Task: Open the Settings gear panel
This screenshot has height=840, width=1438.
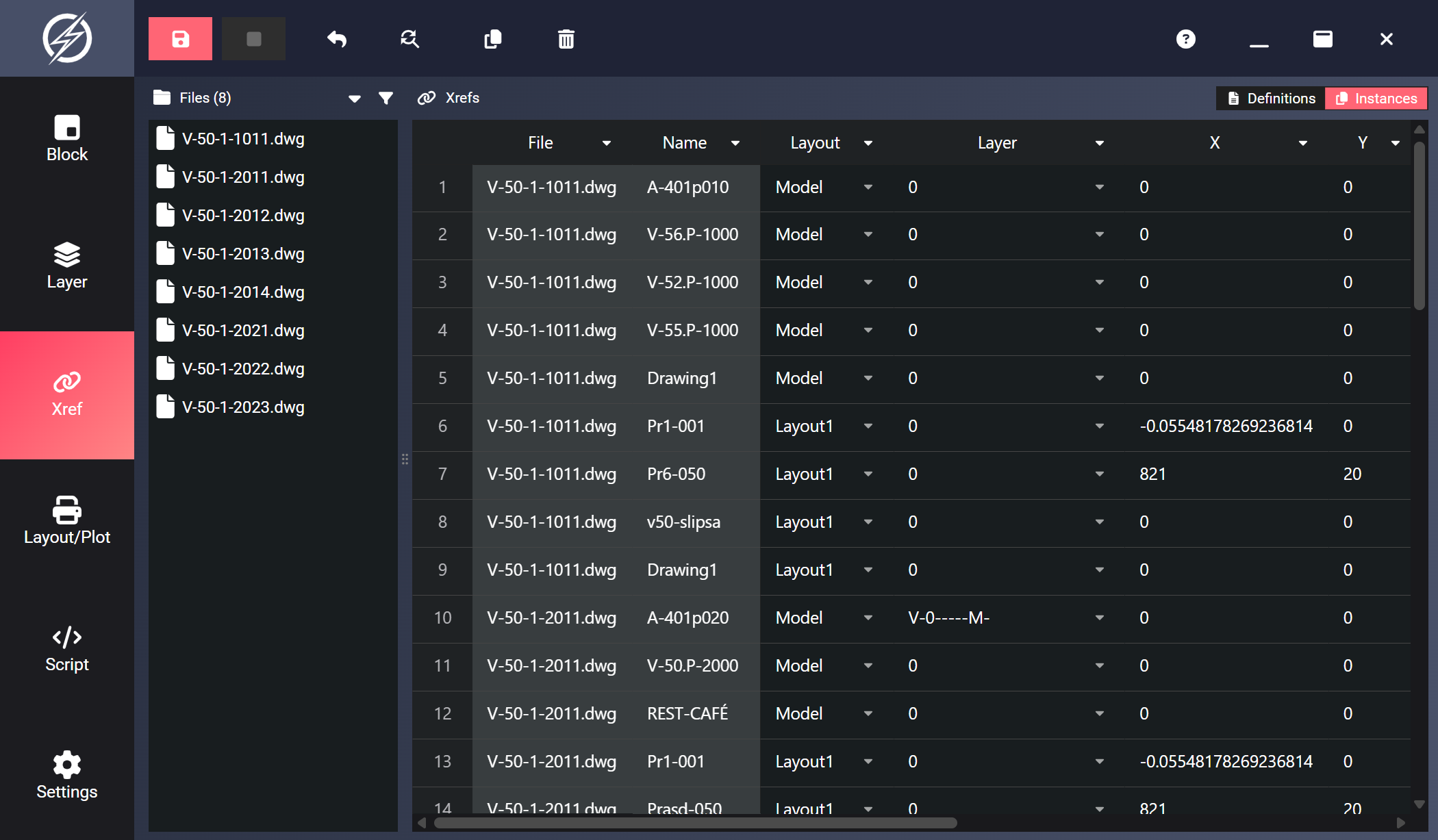Action: [x=67, y=776]
